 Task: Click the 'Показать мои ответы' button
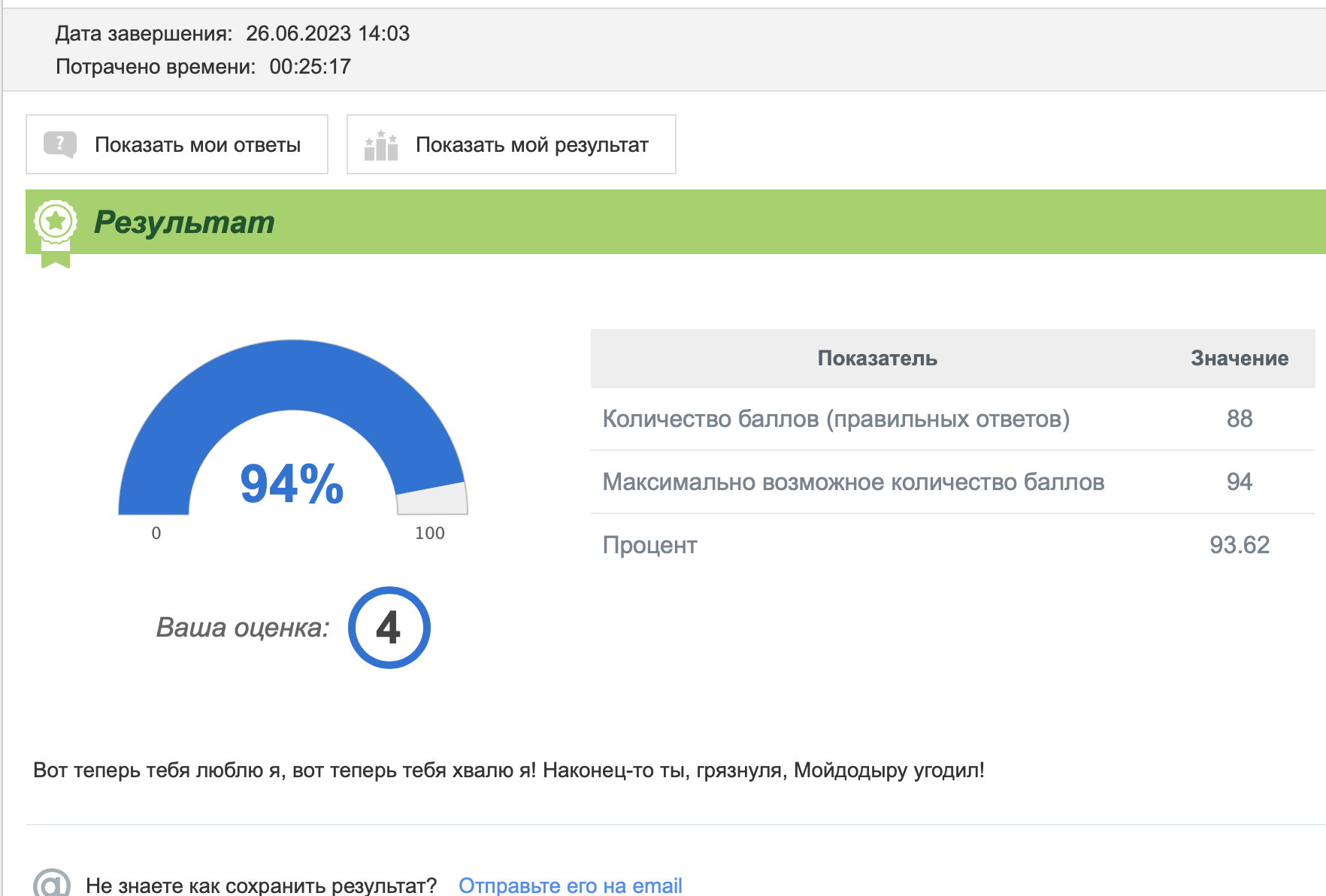177,144
